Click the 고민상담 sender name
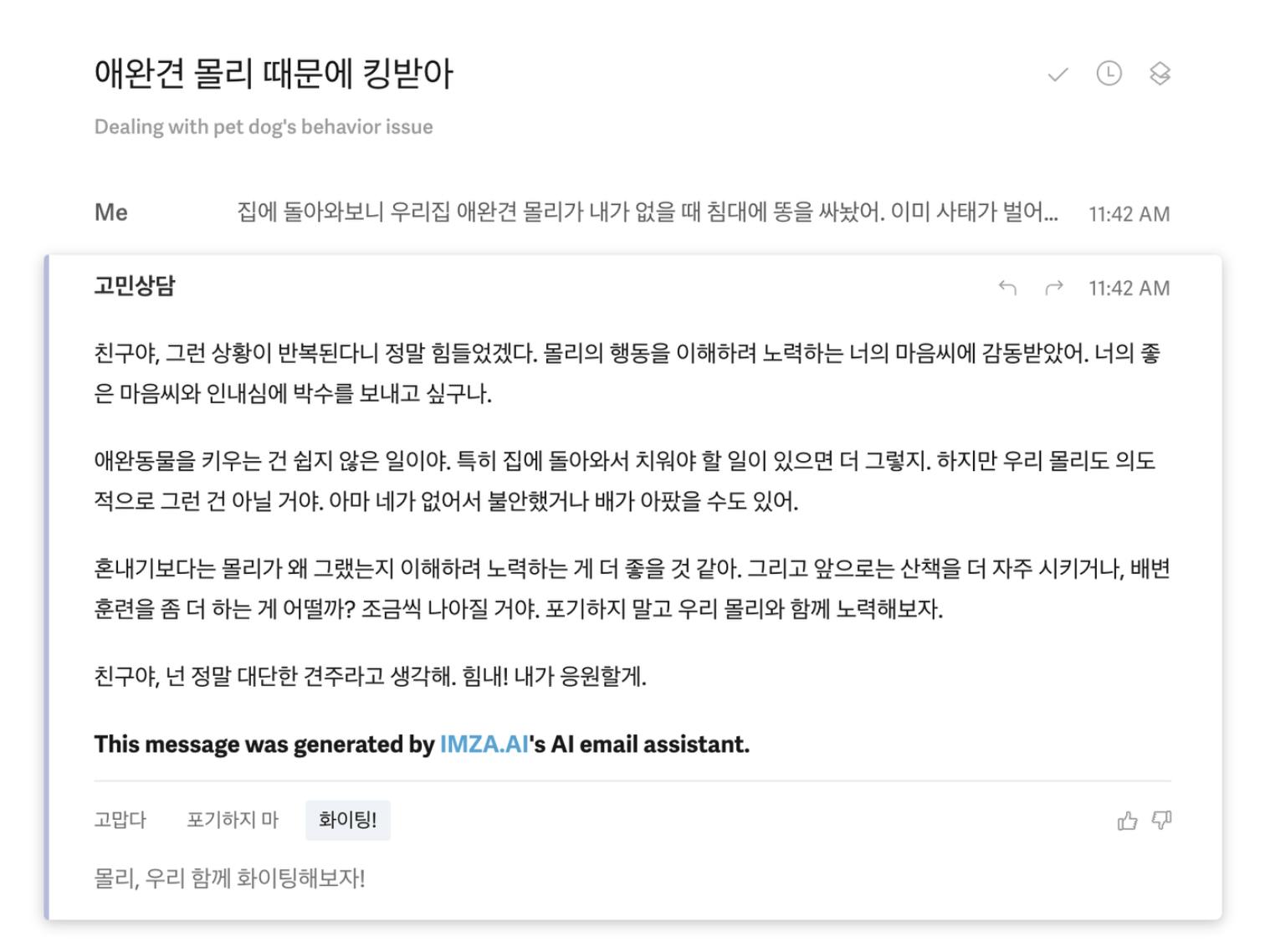This screenshot has width=1265, height=952. pos(135,286)
